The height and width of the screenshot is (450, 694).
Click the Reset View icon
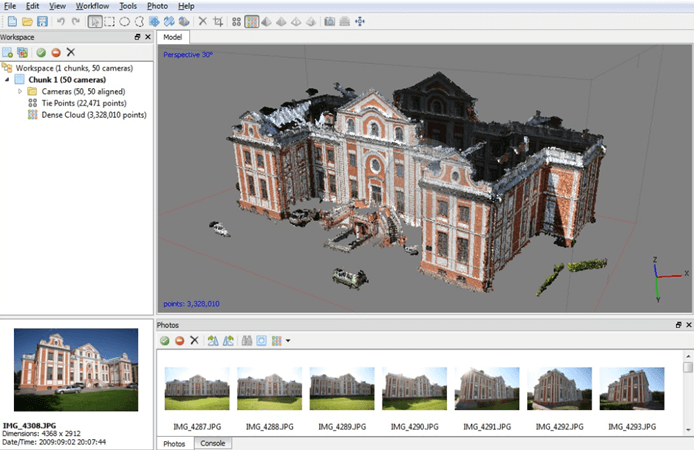click(x=359, y=21)
